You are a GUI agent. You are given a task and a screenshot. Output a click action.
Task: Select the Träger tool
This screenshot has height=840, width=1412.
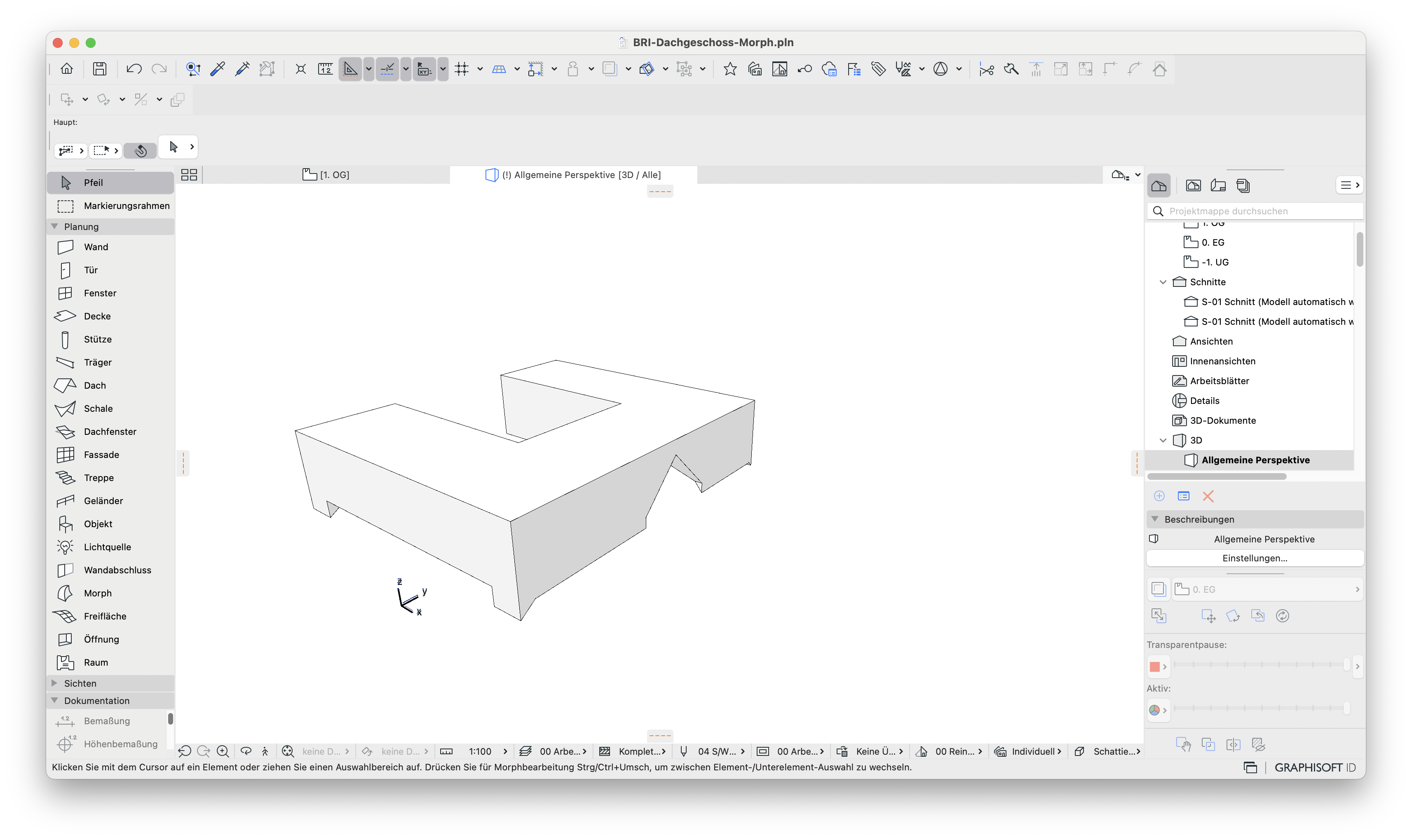110,363
